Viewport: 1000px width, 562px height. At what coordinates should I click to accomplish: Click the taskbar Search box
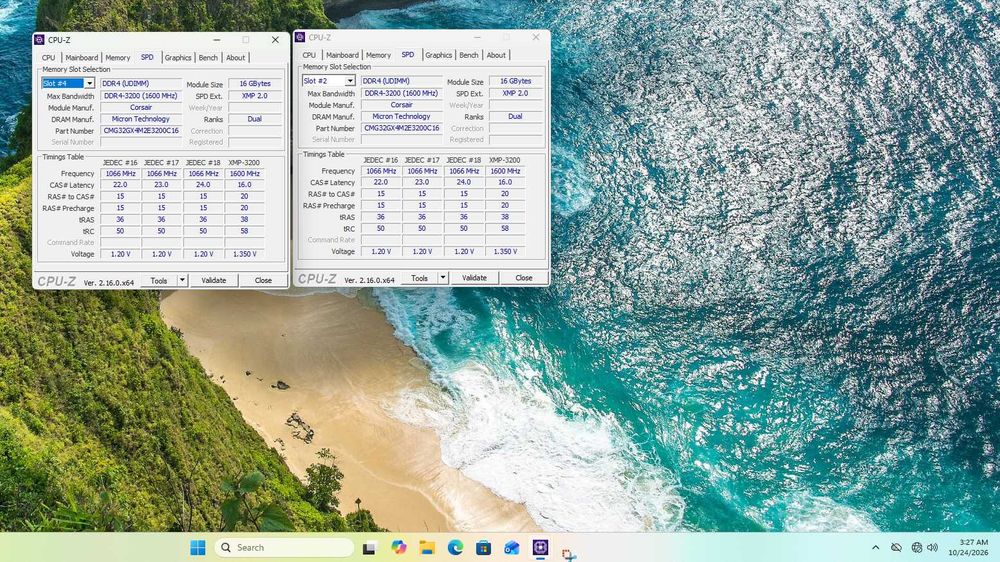pos(284,547)
